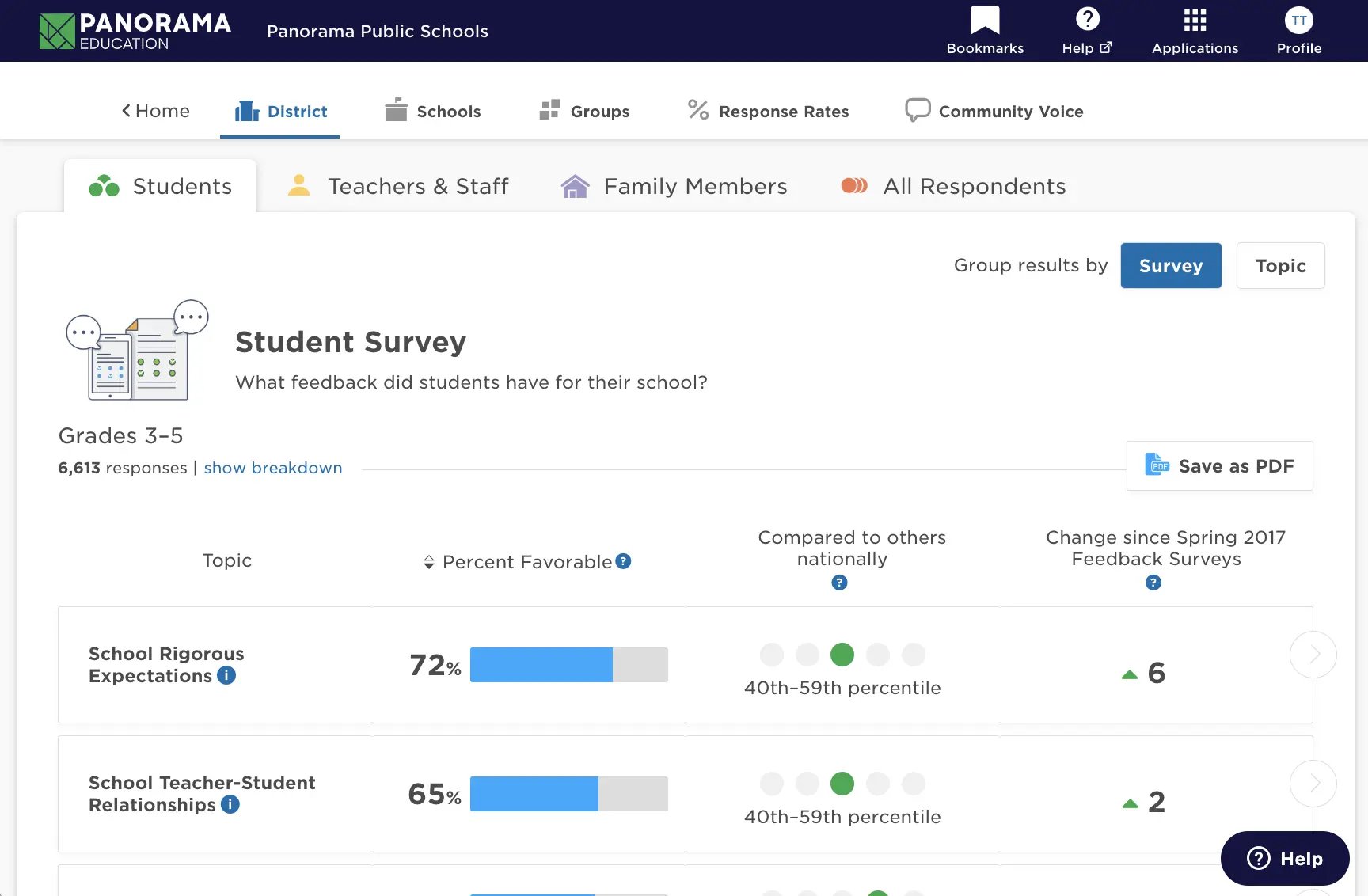Viewport: 1368px width, 896px height.
Task: Click help icon under Compared to others nationally
Action: [x=839, y=583]
